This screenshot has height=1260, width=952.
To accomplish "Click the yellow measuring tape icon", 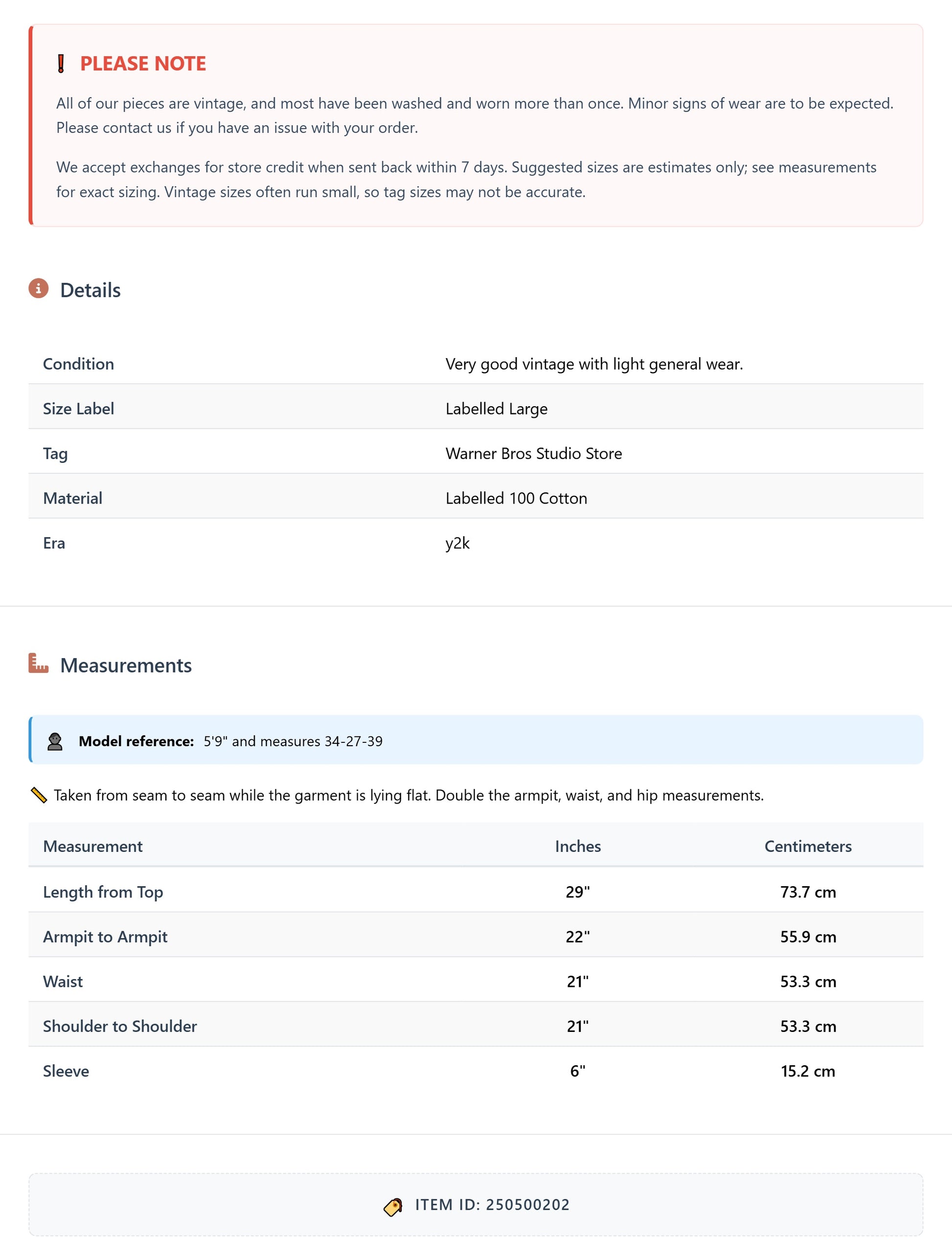I will pos(39,795).
